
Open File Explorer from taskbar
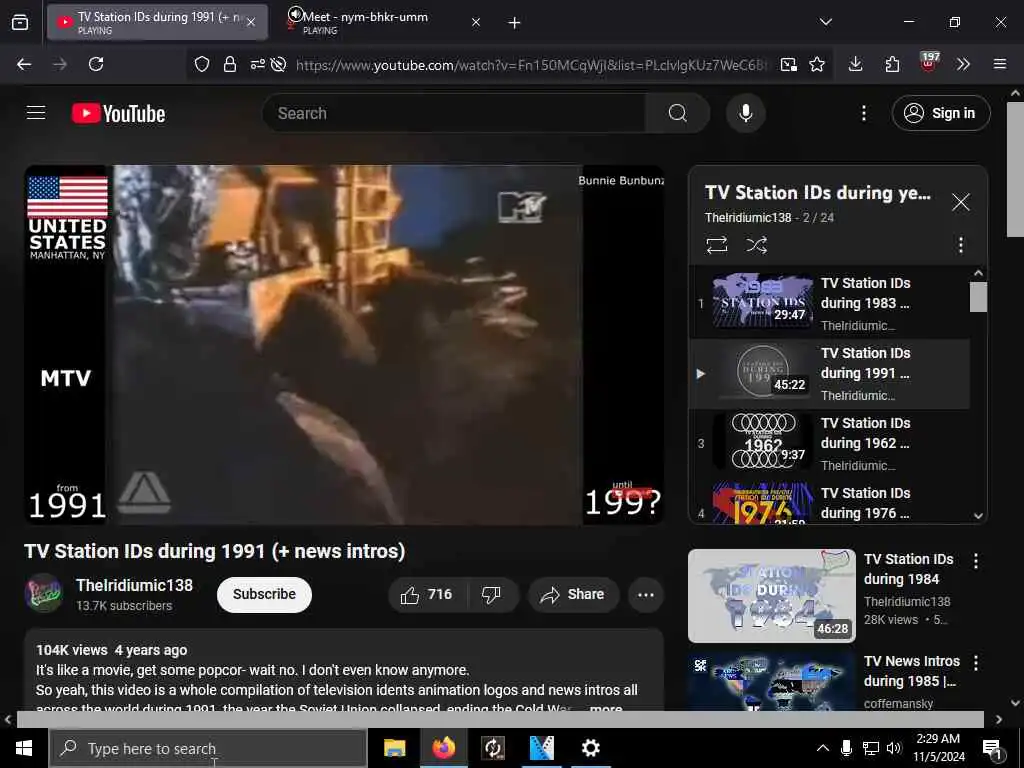pos(394,748)
